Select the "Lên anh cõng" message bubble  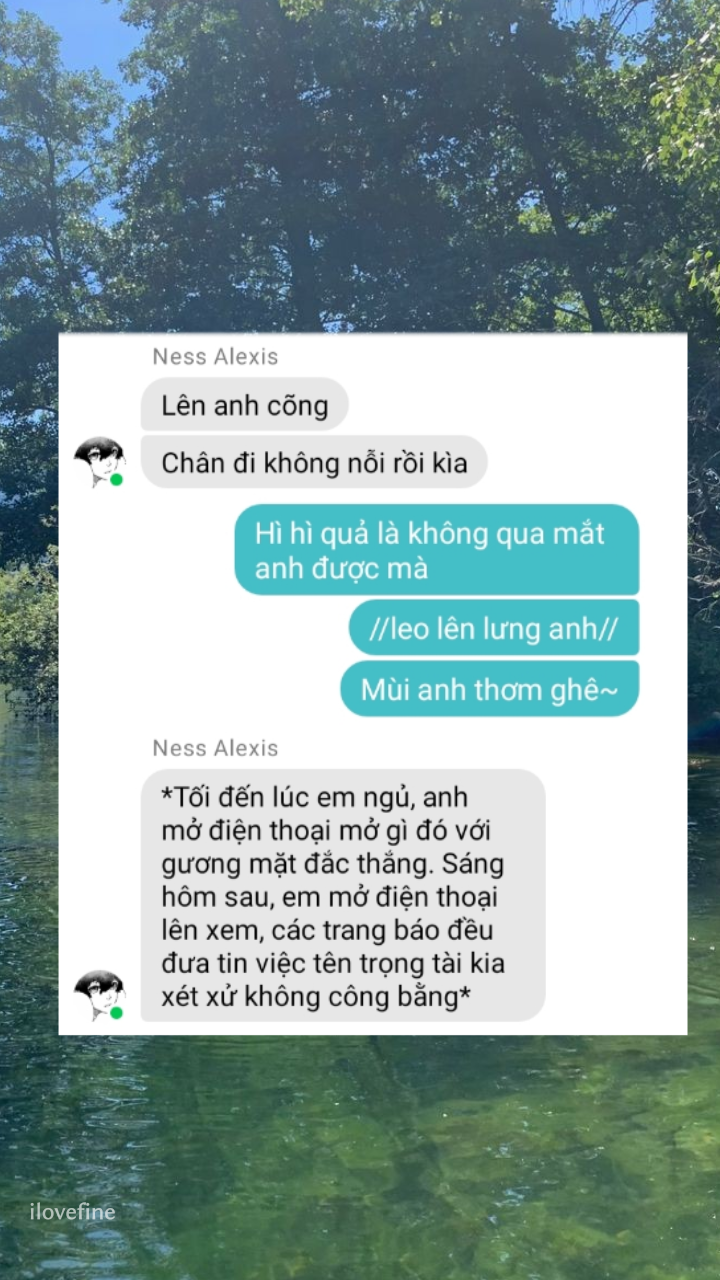tap(244, 405)
